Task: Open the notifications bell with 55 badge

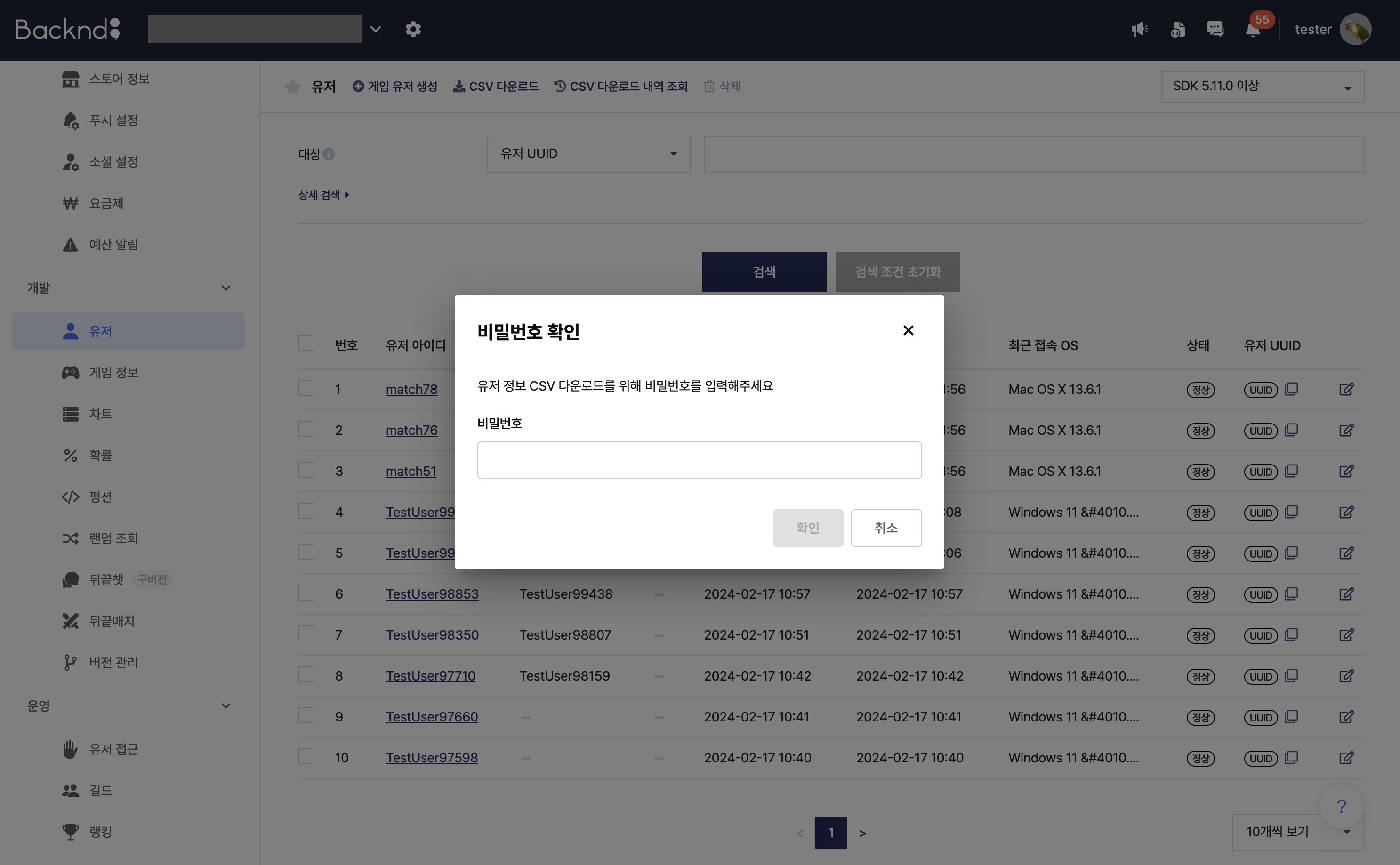Action: 1253,29
